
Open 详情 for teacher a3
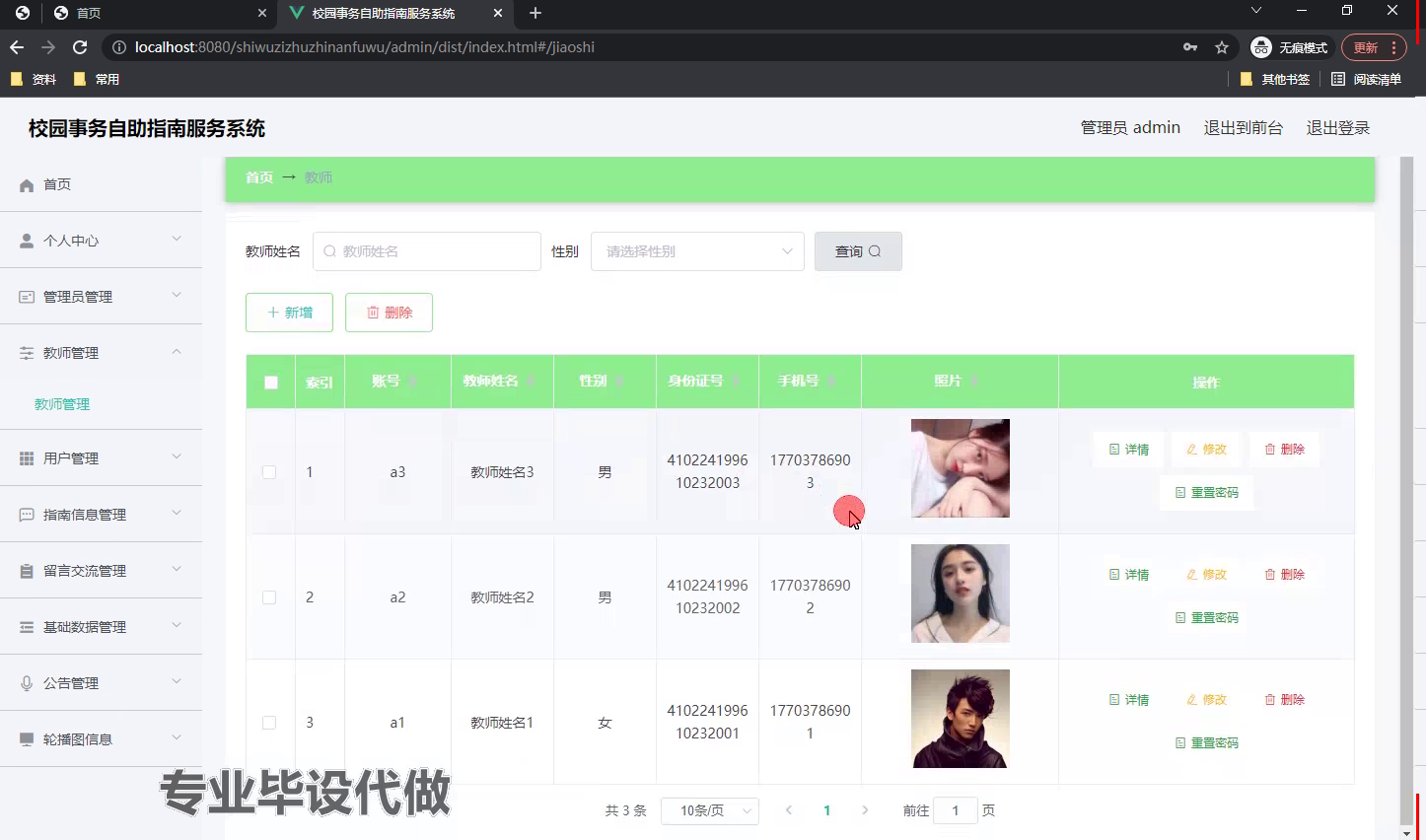pos(1129,450)
